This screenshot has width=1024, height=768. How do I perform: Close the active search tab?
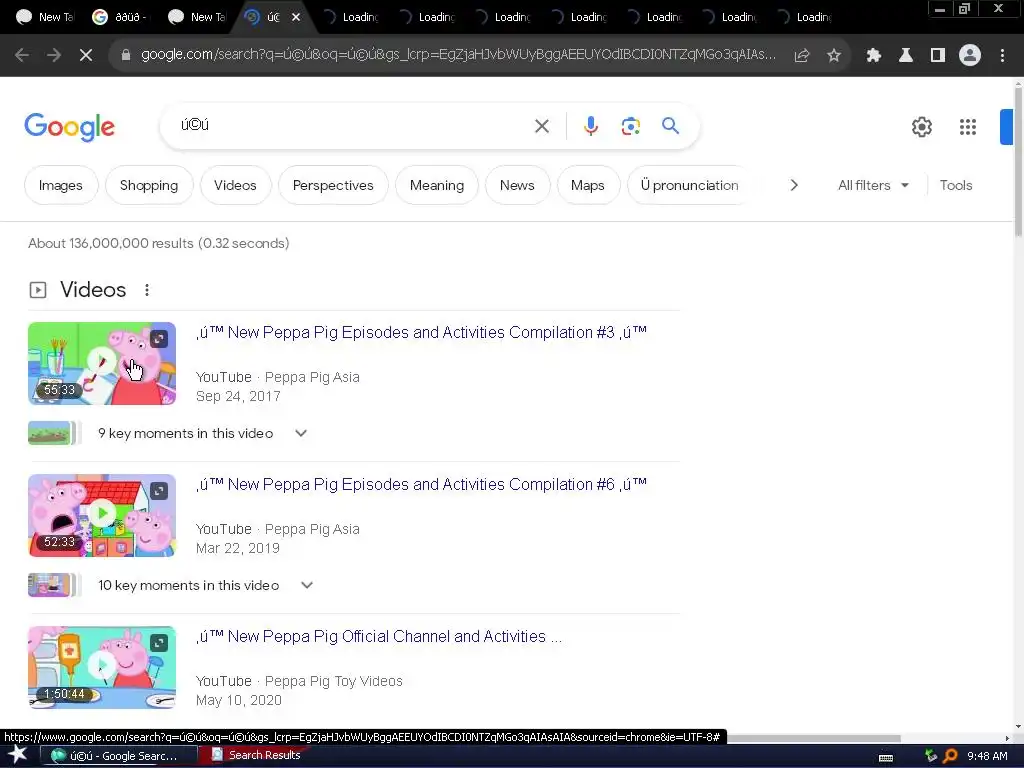tap(296, 17)
